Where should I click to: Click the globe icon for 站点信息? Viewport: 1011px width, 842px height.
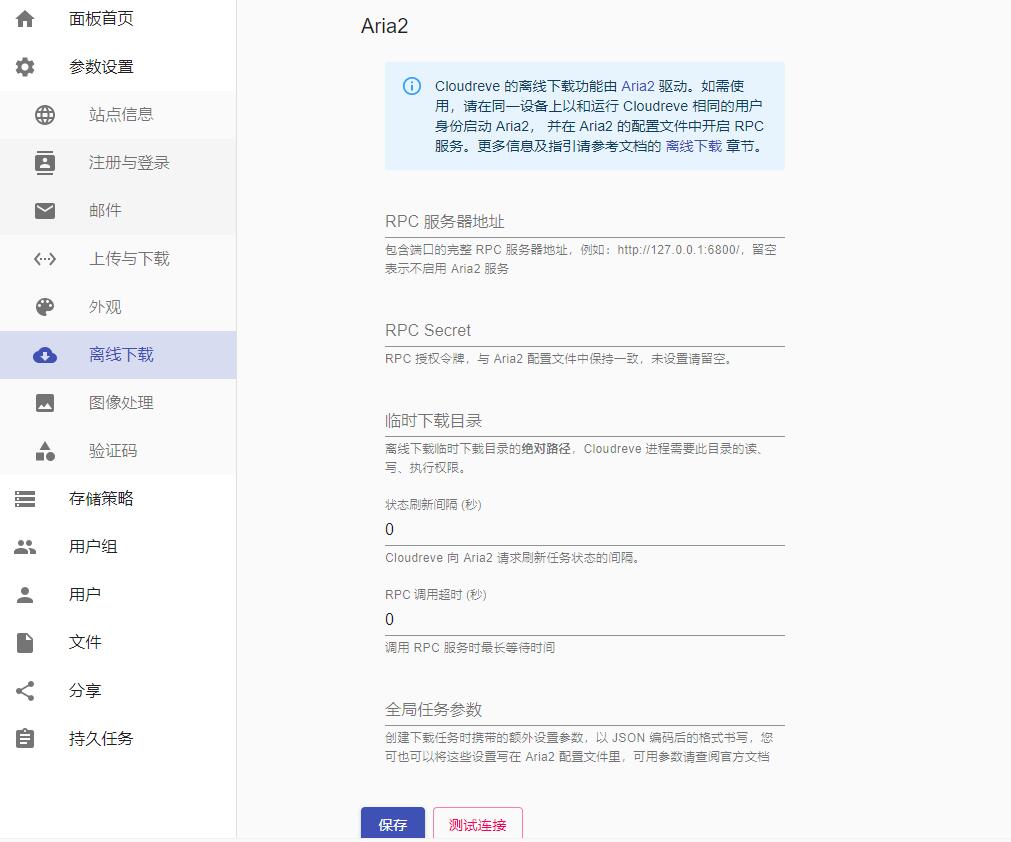pyautogui.click(x=45, y=115)
